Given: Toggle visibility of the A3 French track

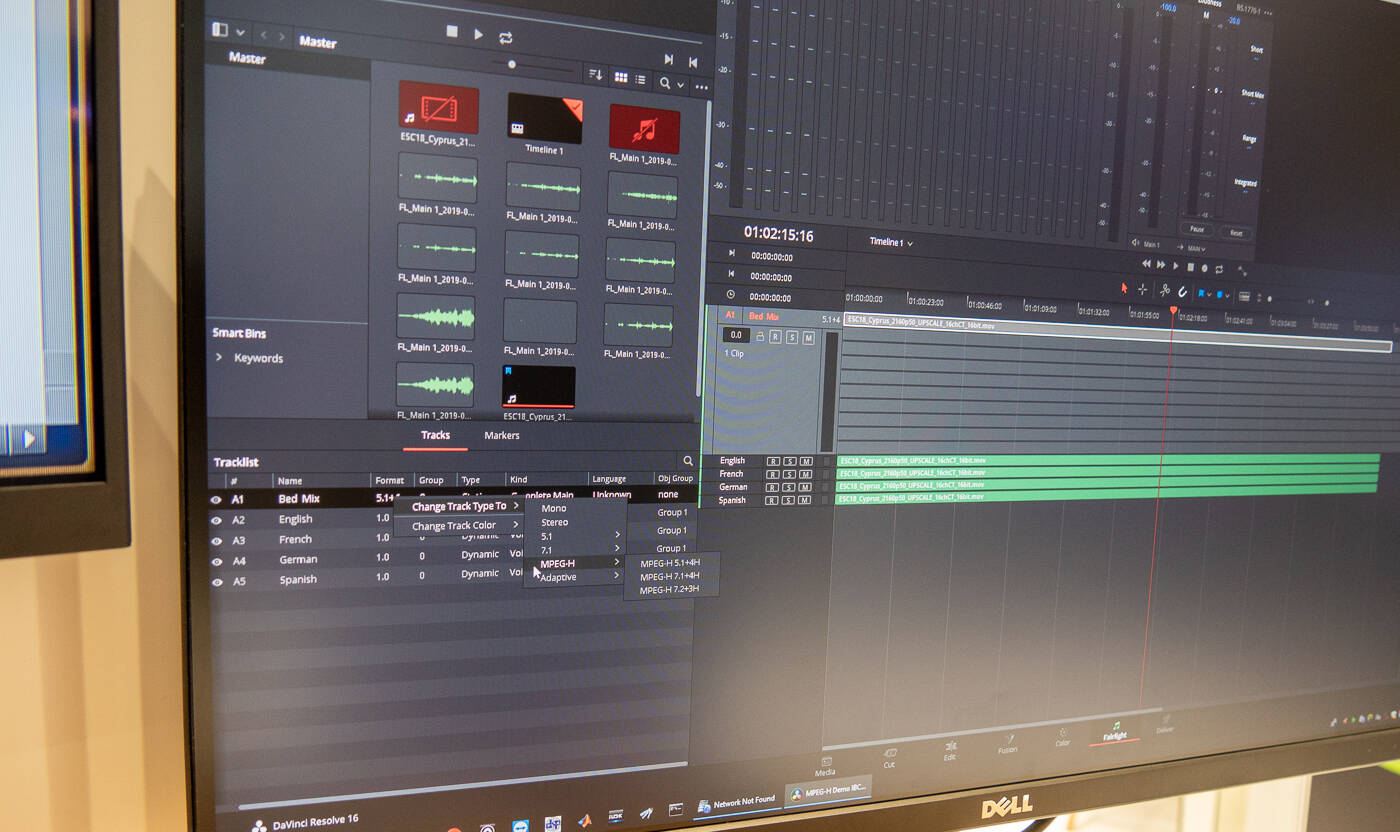Looking at the screenshot, I should [x=216, y=541].
